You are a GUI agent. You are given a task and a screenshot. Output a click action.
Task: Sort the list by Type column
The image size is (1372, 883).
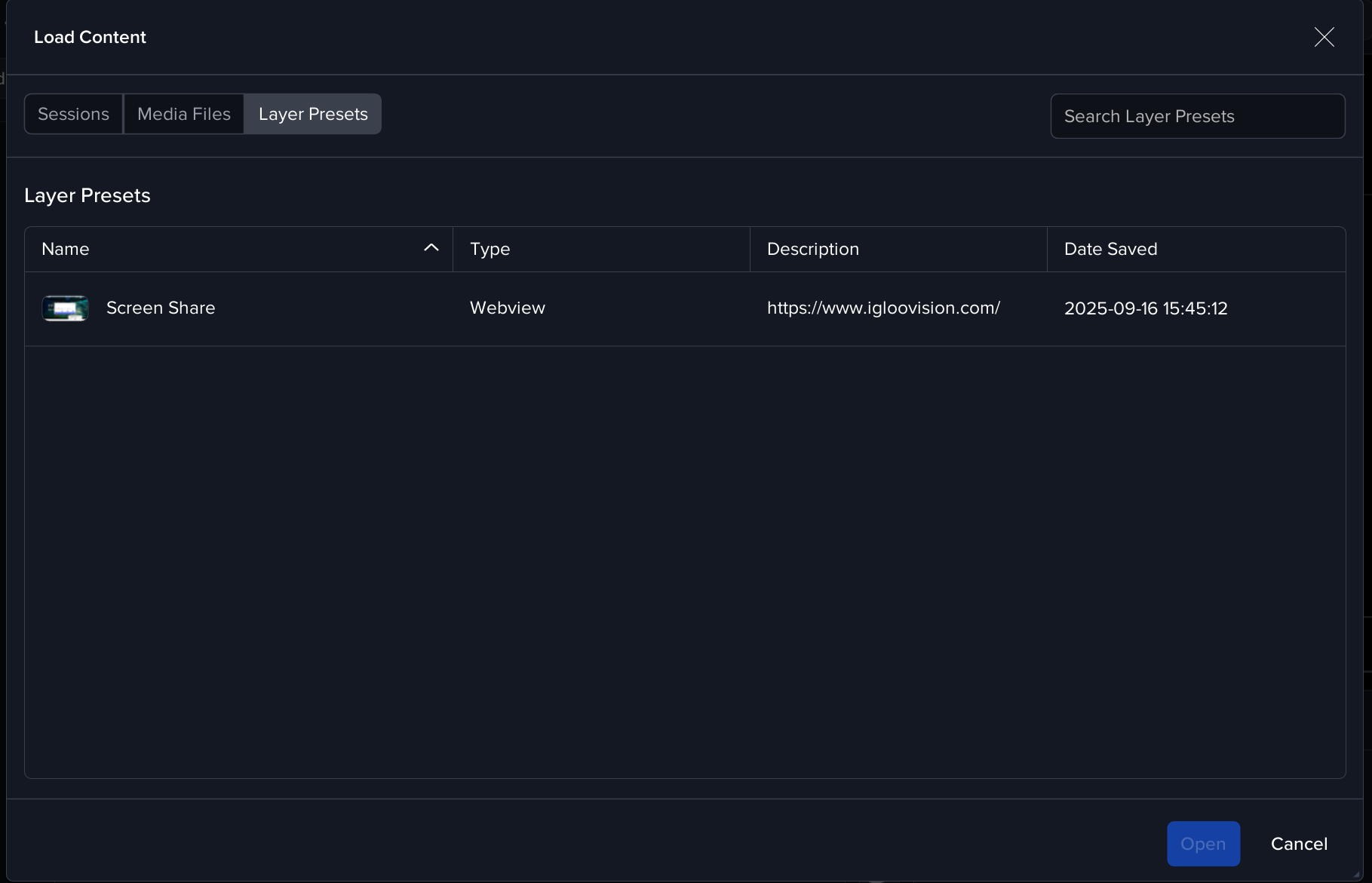point(490,249)
